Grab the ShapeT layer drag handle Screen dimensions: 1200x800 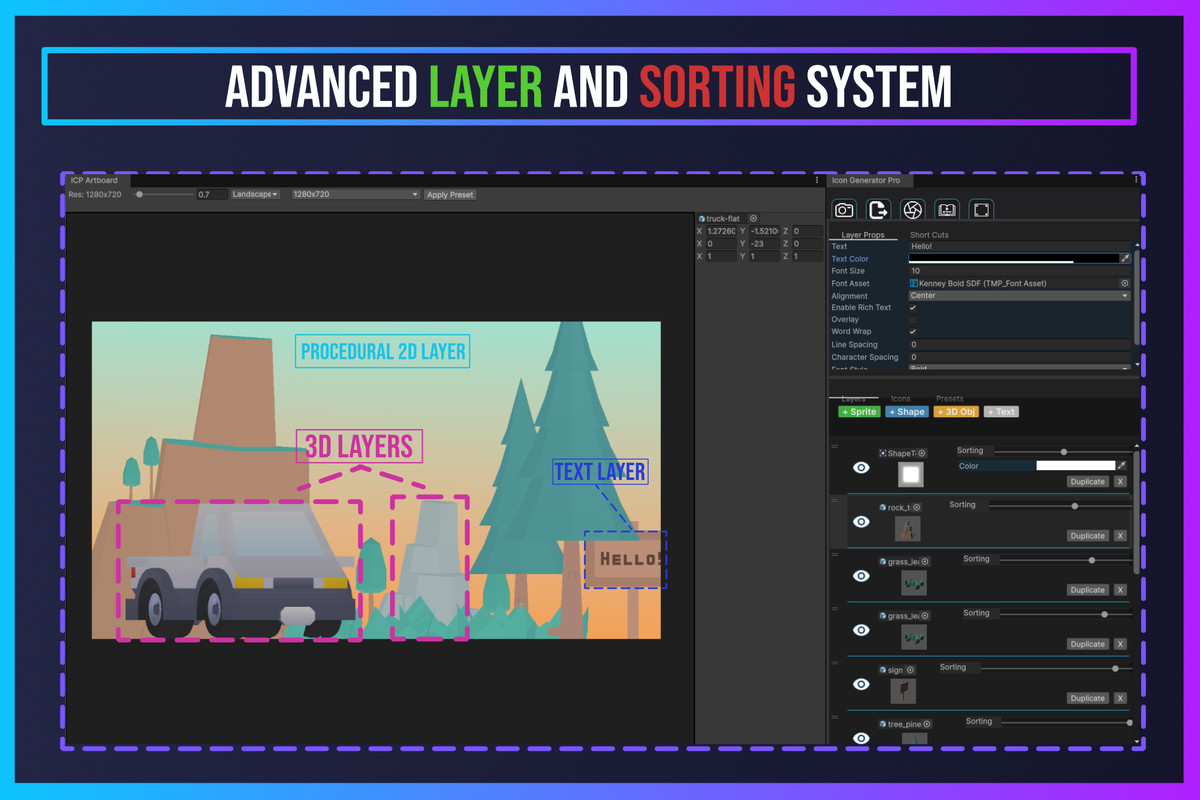tap(836, 445)
